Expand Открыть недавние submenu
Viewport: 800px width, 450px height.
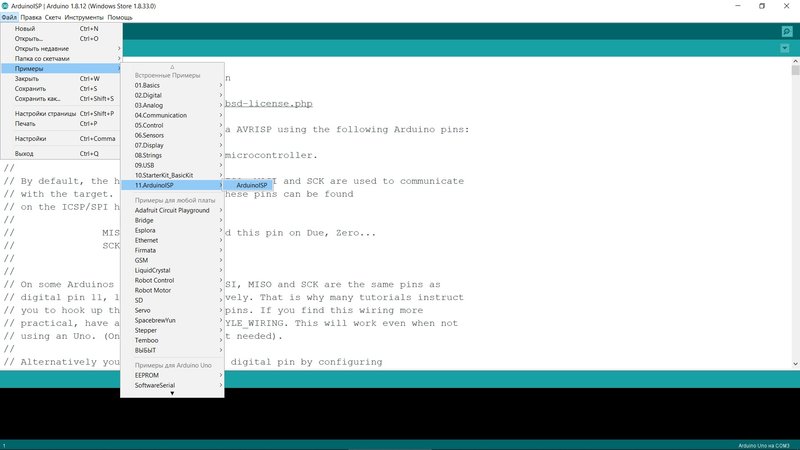pos(40,48)
